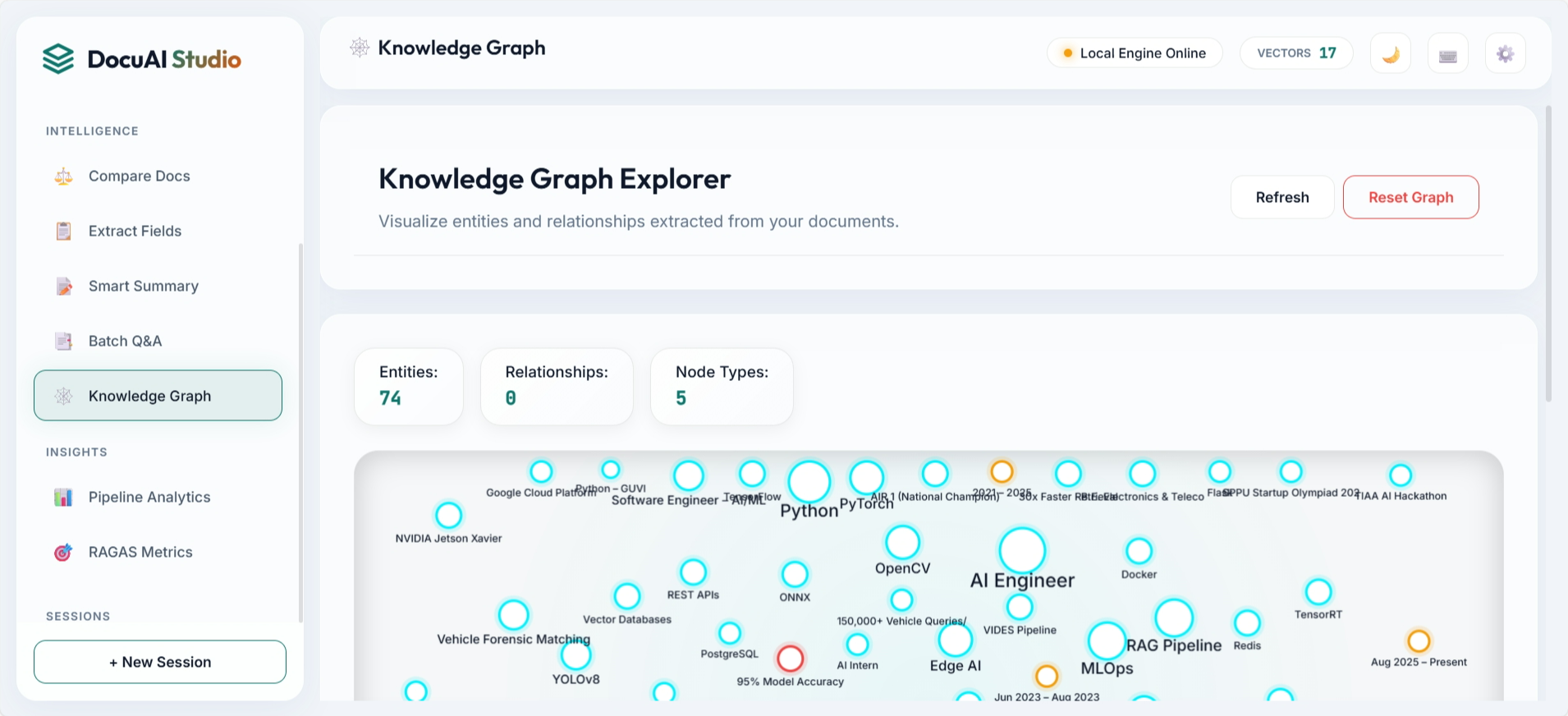The width and height of the screenshot is (1568, 716).
Task: Click the DocuAI Studio logo icon
Action: tap(58, 59)
